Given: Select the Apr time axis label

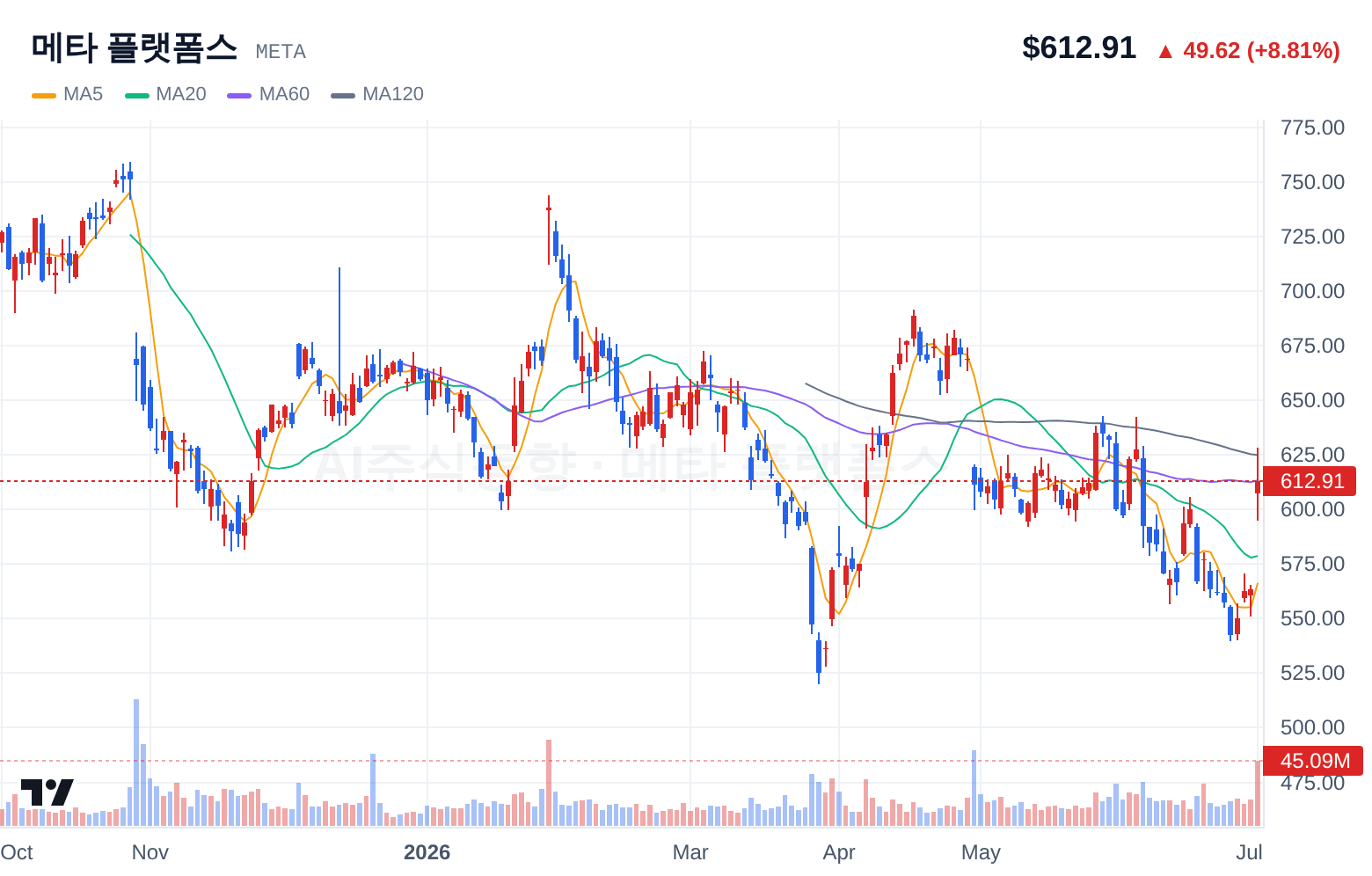Looking at the screenshot, I should point(839,852).
